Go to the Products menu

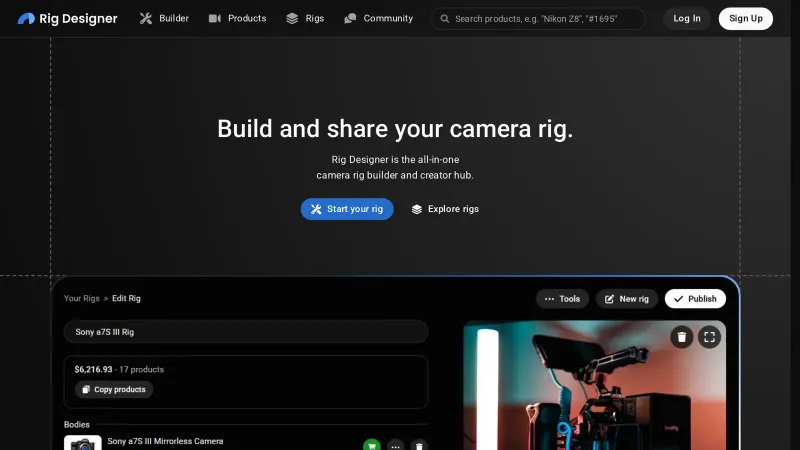[237, 19]
